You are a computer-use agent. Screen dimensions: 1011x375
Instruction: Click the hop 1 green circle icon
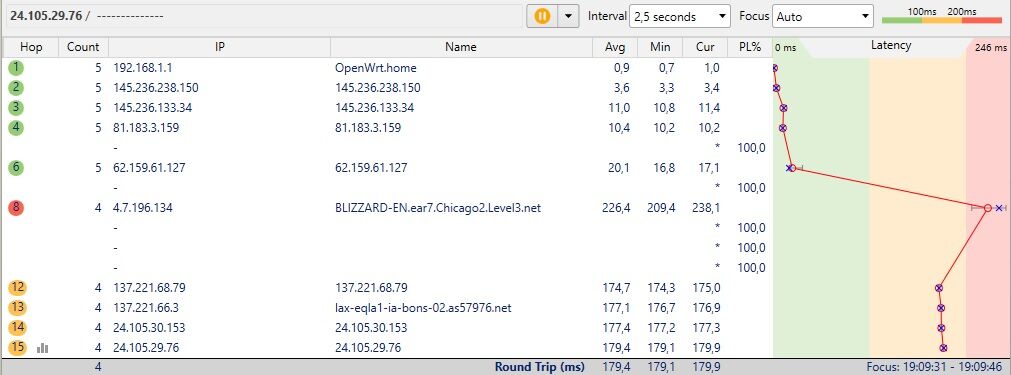[16, 68]
